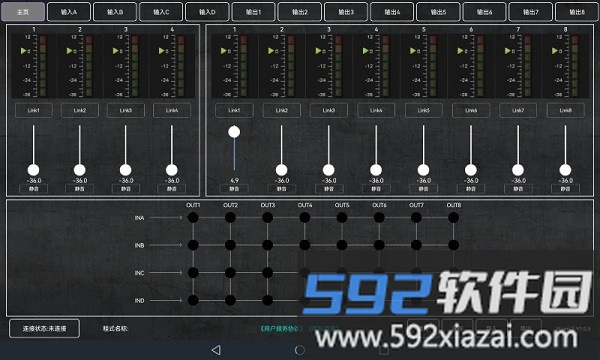Mute output channel 8 with 静音
The image size is (600, 360).
point(566,189)
